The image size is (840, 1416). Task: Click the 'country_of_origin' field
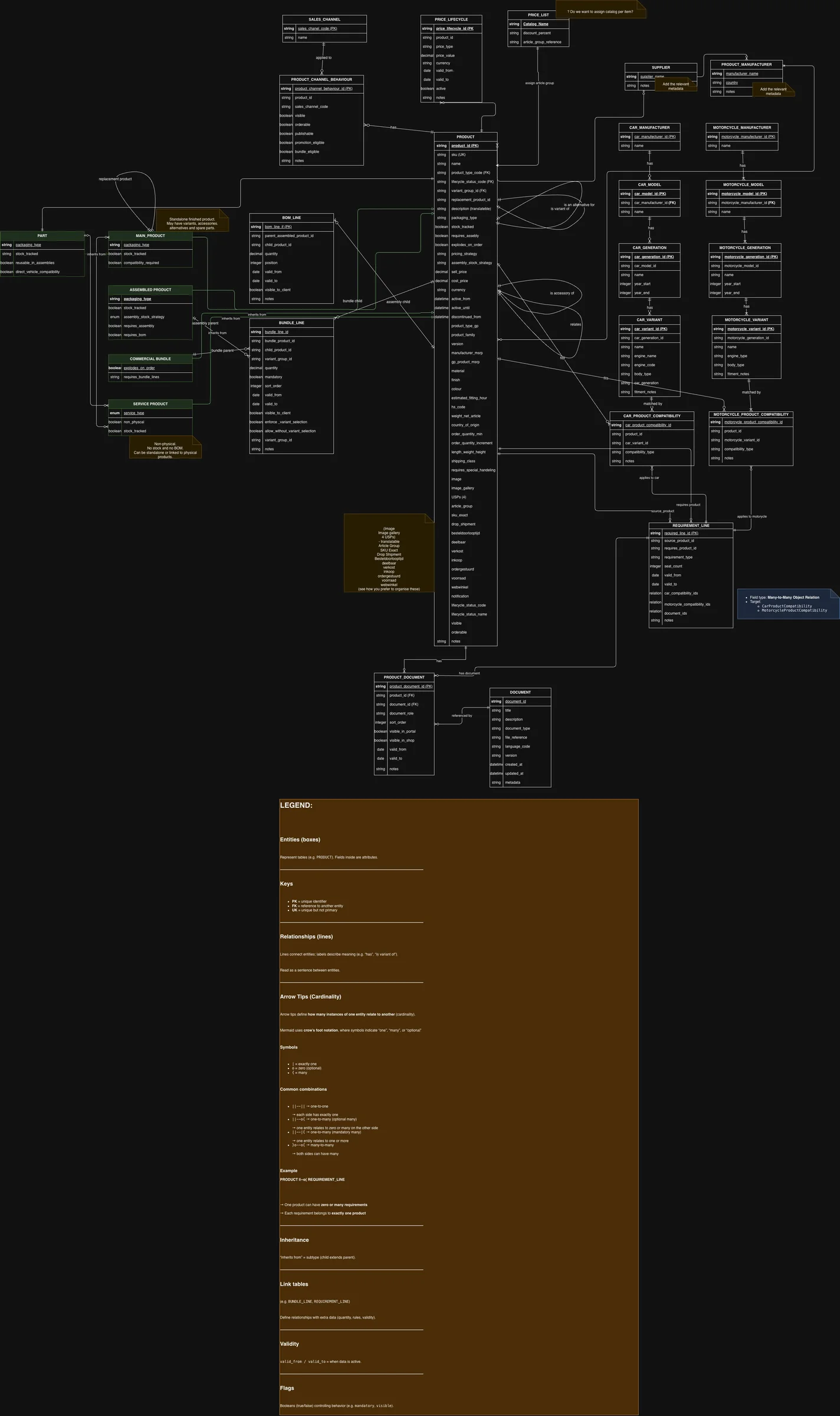click(466, 425)
